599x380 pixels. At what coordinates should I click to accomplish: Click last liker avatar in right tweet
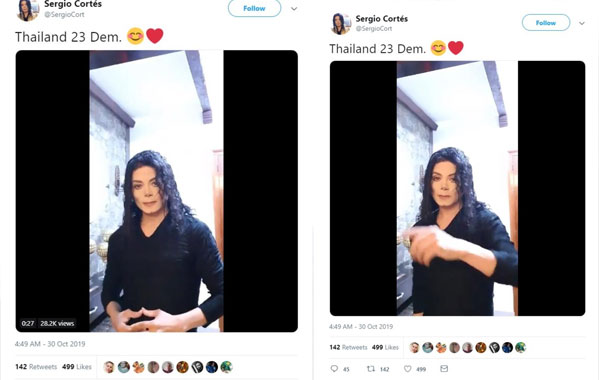520,347
